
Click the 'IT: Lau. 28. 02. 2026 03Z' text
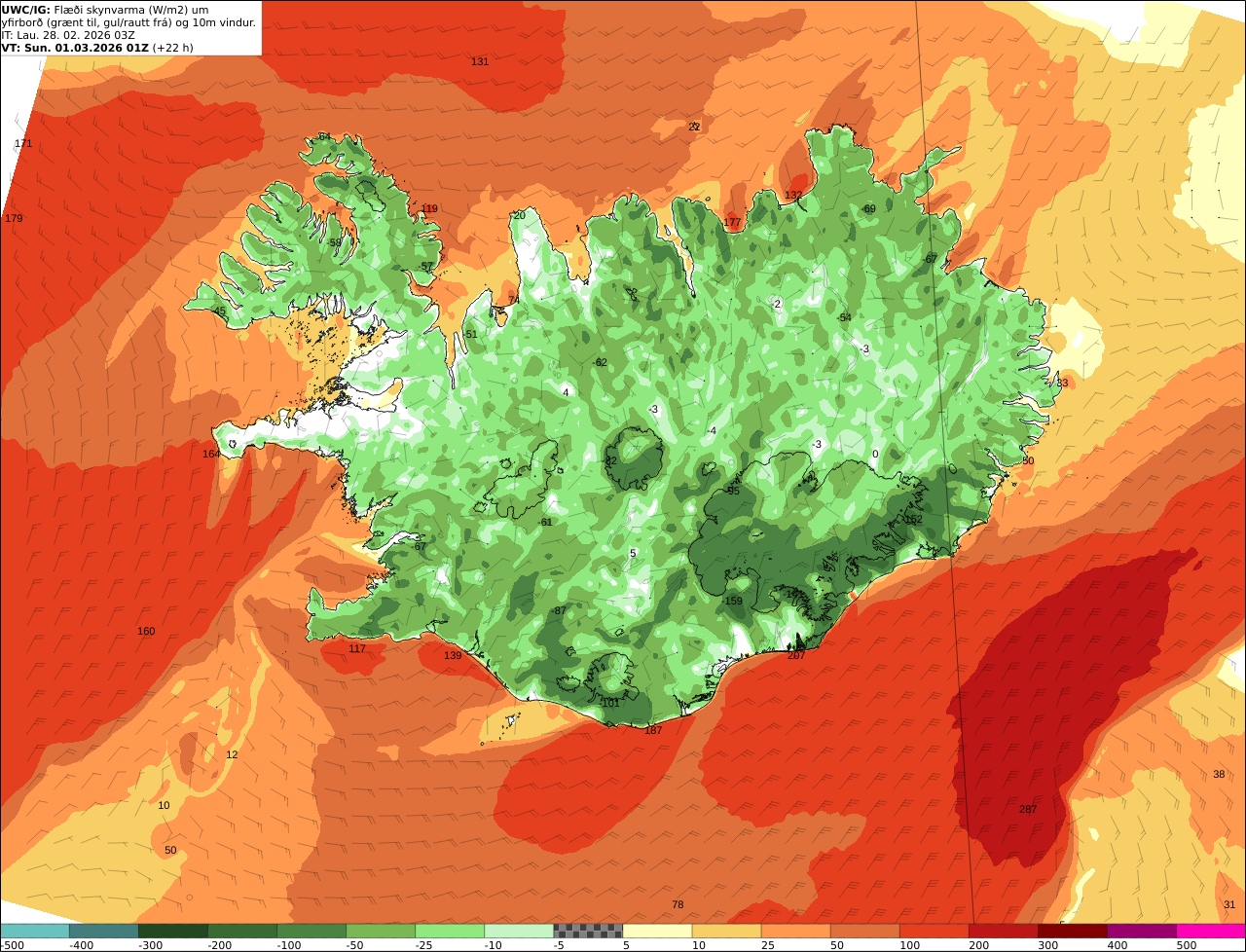click(67, 34)
